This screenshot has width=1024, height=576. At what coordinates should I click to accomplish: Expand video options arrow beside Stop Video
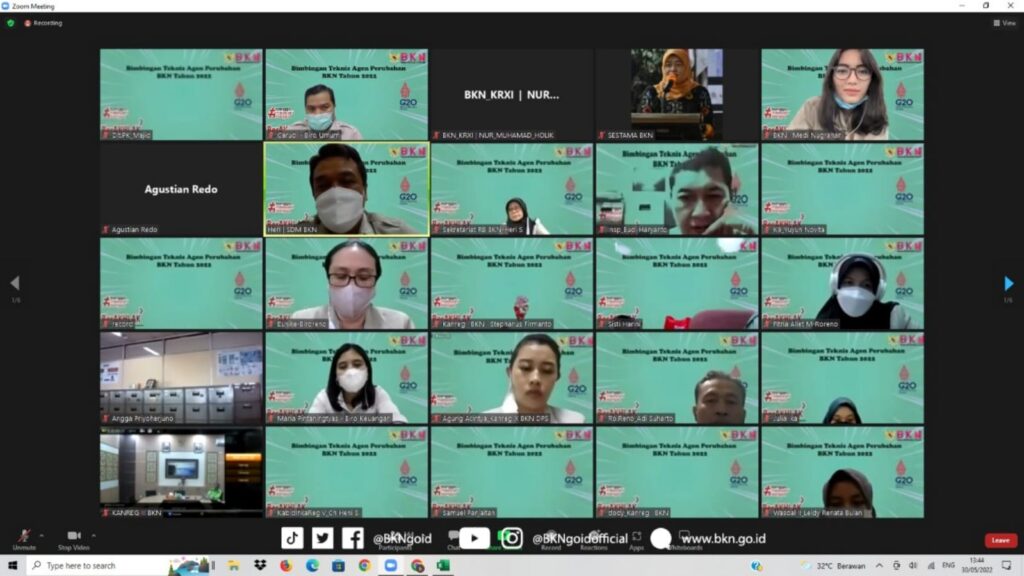(94, 535)
